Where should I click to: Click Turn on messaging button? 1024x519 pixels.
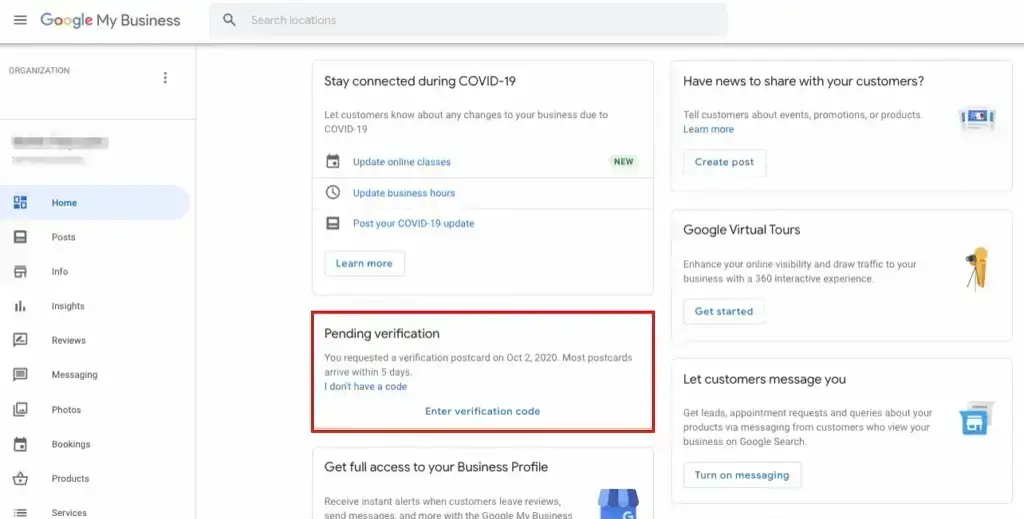[x=742, y=475]
